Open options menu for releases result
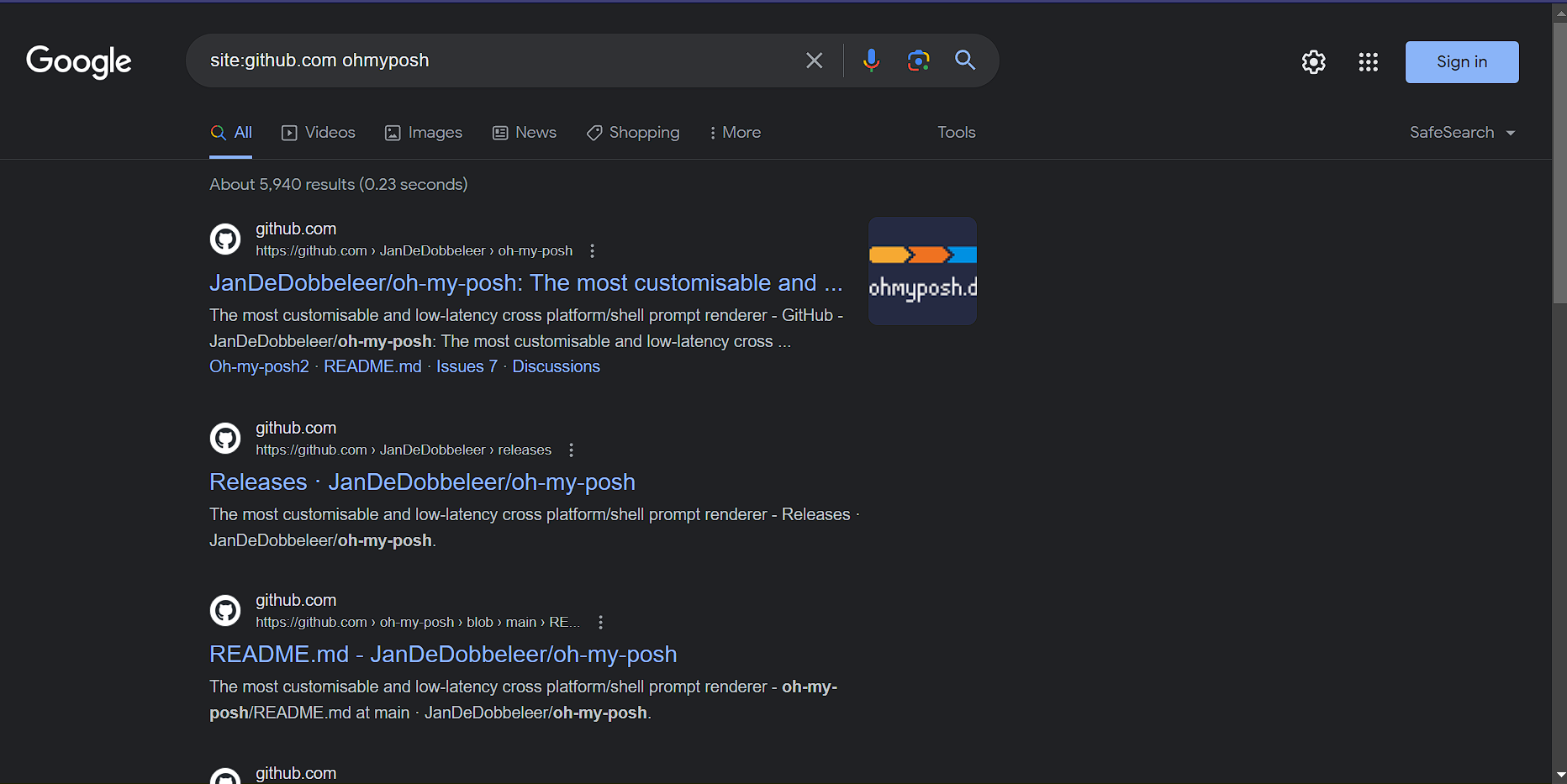This screenshot has height=784, width=1567. [x=572, y=450]
